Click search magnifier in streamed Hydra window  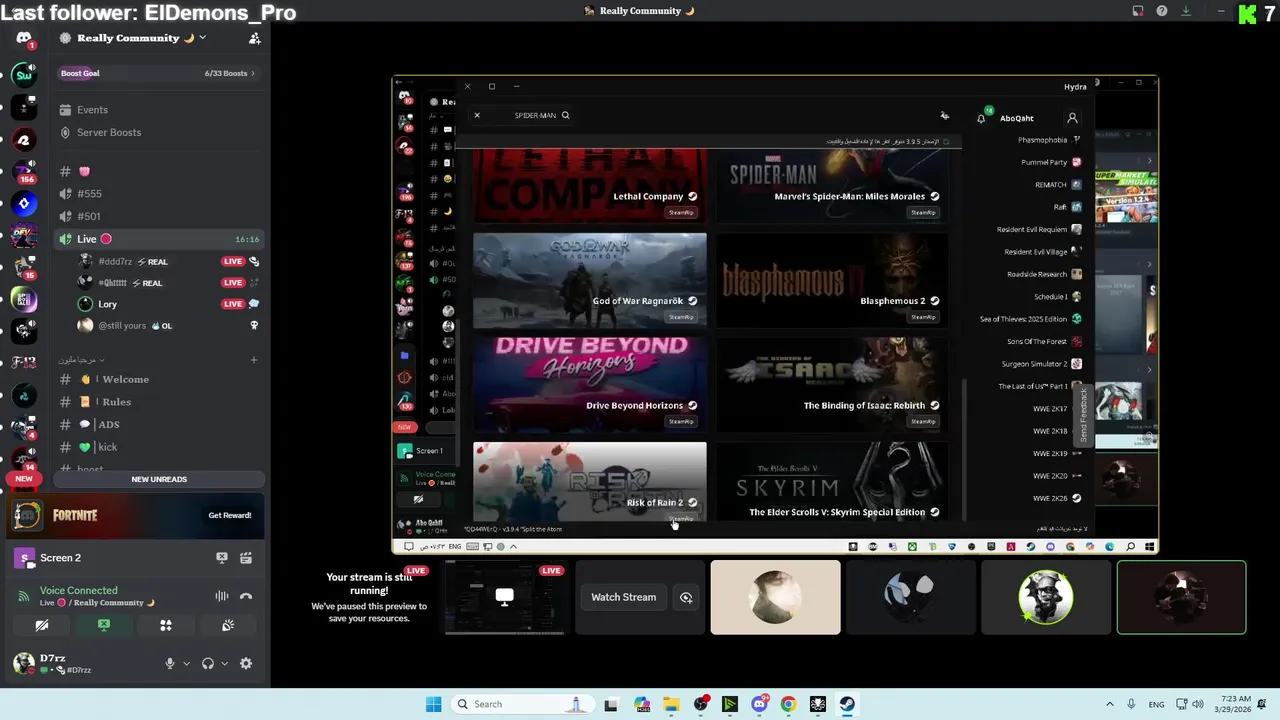click(x=566, y=115)
